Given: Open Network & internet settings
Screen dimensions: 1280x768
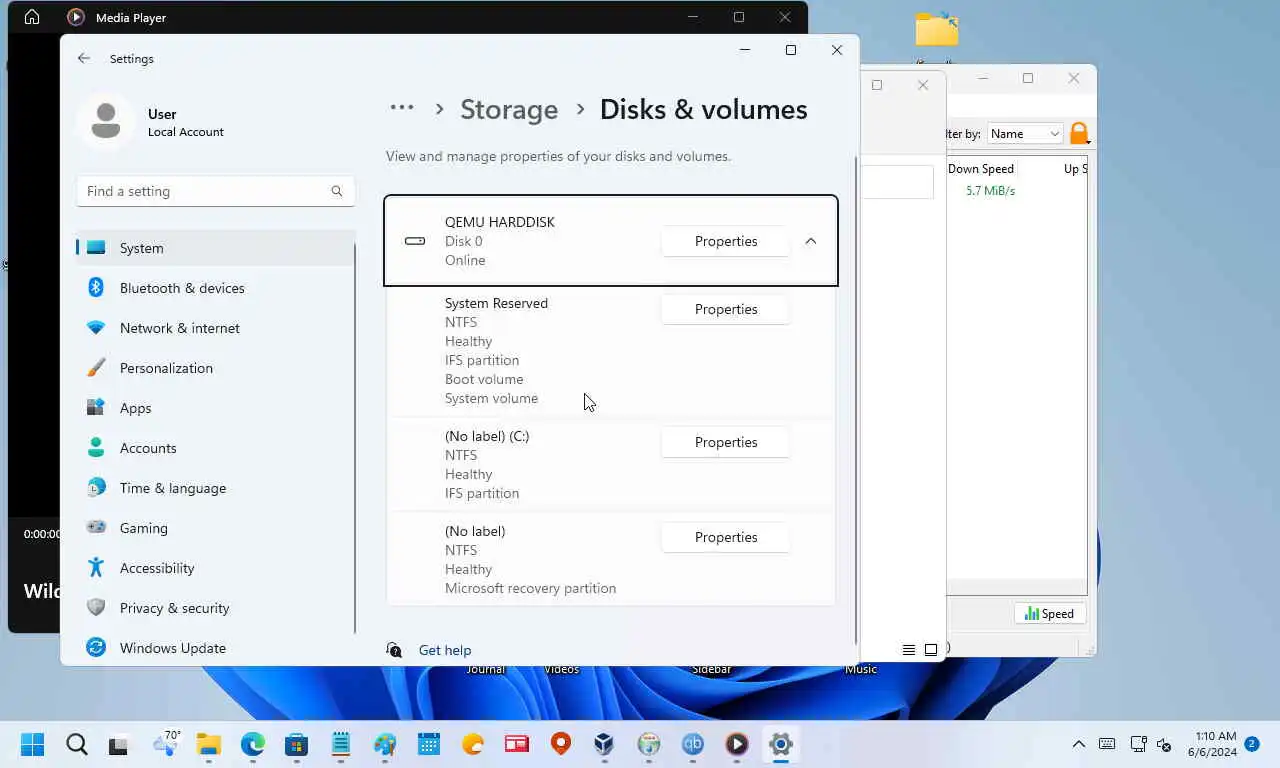Looking at the screenshot, I should tap(216, 328).
